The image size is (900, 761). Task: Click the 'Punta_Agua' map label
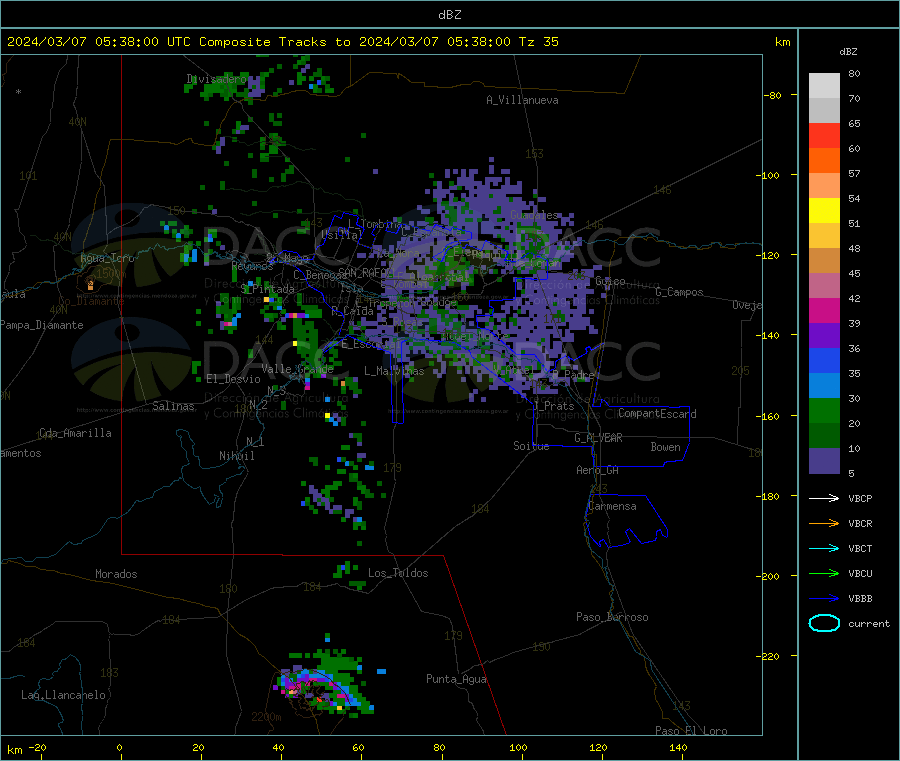pos(456,679)
